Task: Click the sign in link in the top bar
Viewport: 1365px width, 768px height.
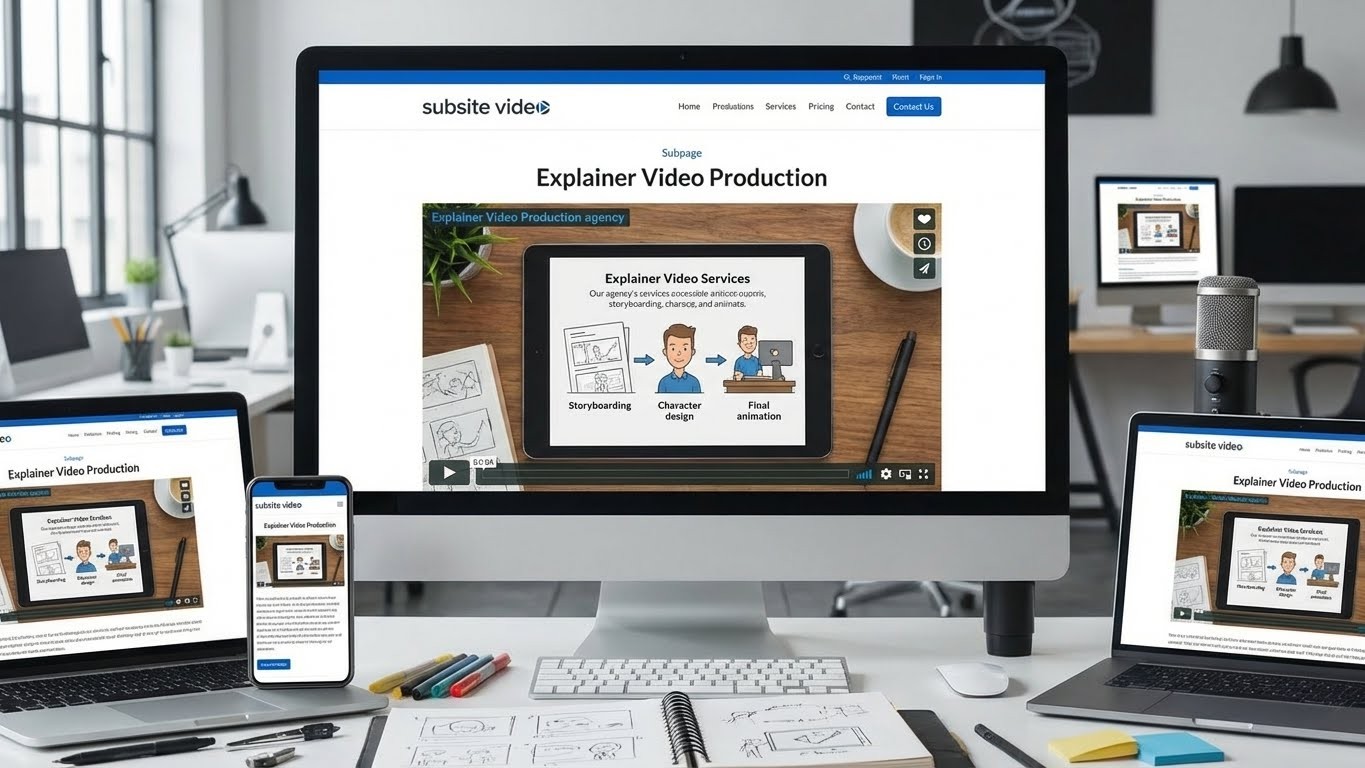Action: click(930, 77)
